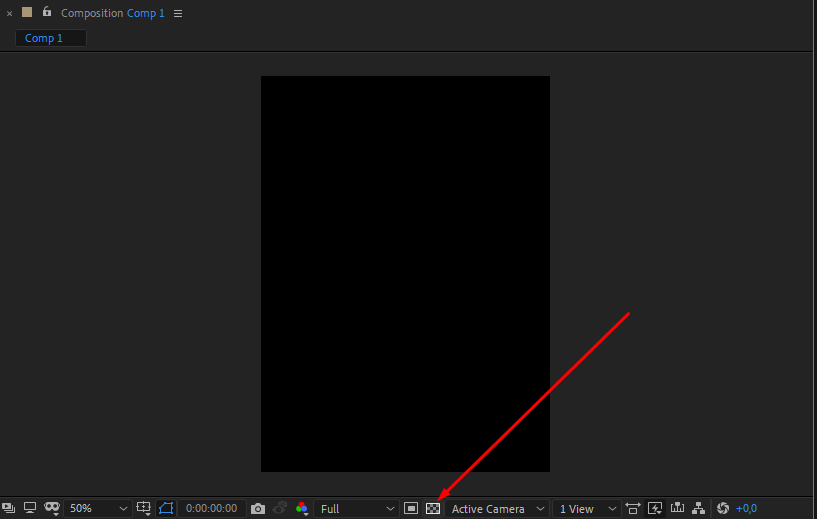The width and height of the screenshot is (817, 519).
Task: Click the 0:00:00:00 current time field
Action: coord(212,509)
